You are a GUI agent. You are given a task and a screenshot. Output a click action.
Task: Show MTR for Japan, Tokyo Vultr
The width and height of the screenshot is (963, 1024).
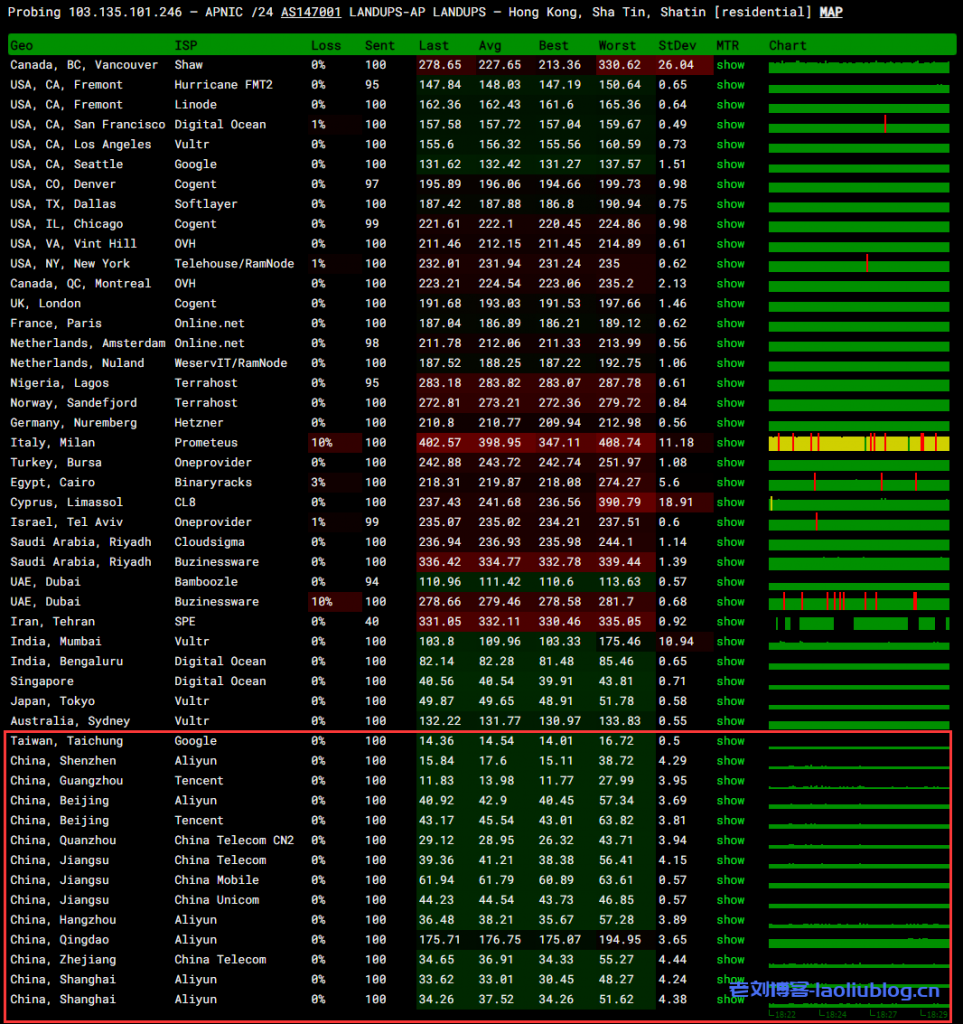pos(730,702)
